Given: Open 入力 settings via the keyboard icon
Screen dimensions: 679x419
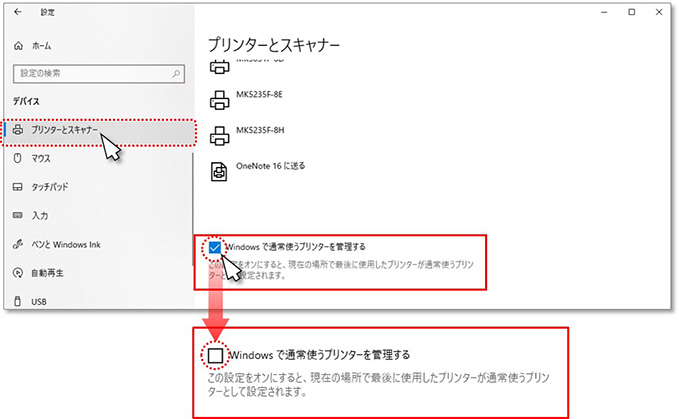Looking at the screenshot, I should [17, 215].
